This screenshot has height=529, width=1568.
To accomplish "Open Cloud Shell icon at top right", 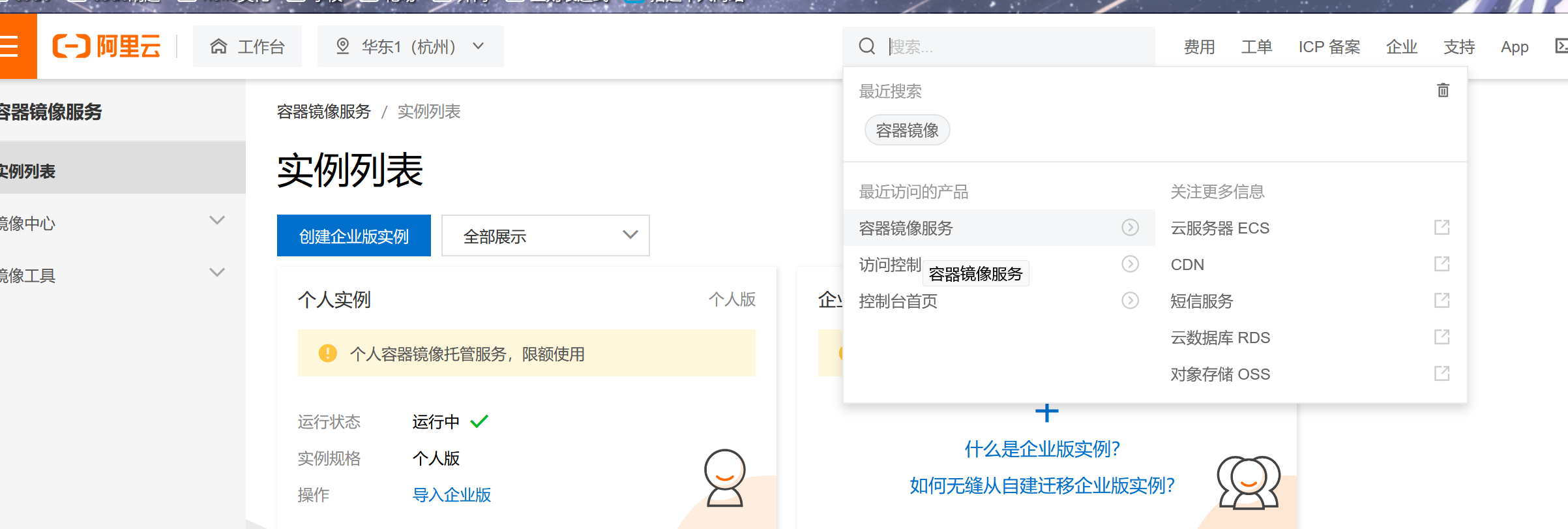I will 1561,46.
